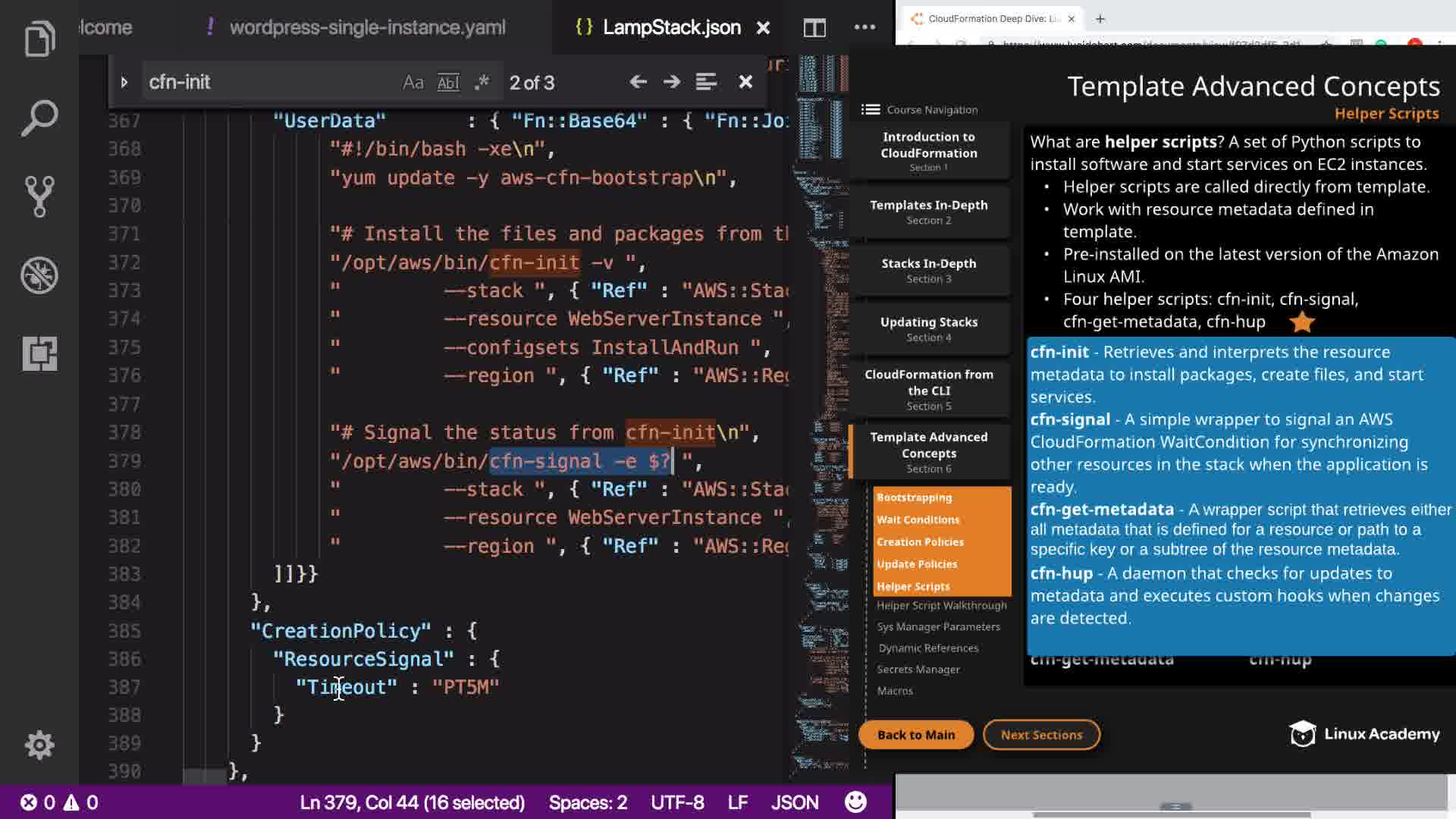The width and height of the screenshot is (1456, 819).
Task: Expand the replace toggle arrow
Action: (124, 82)
